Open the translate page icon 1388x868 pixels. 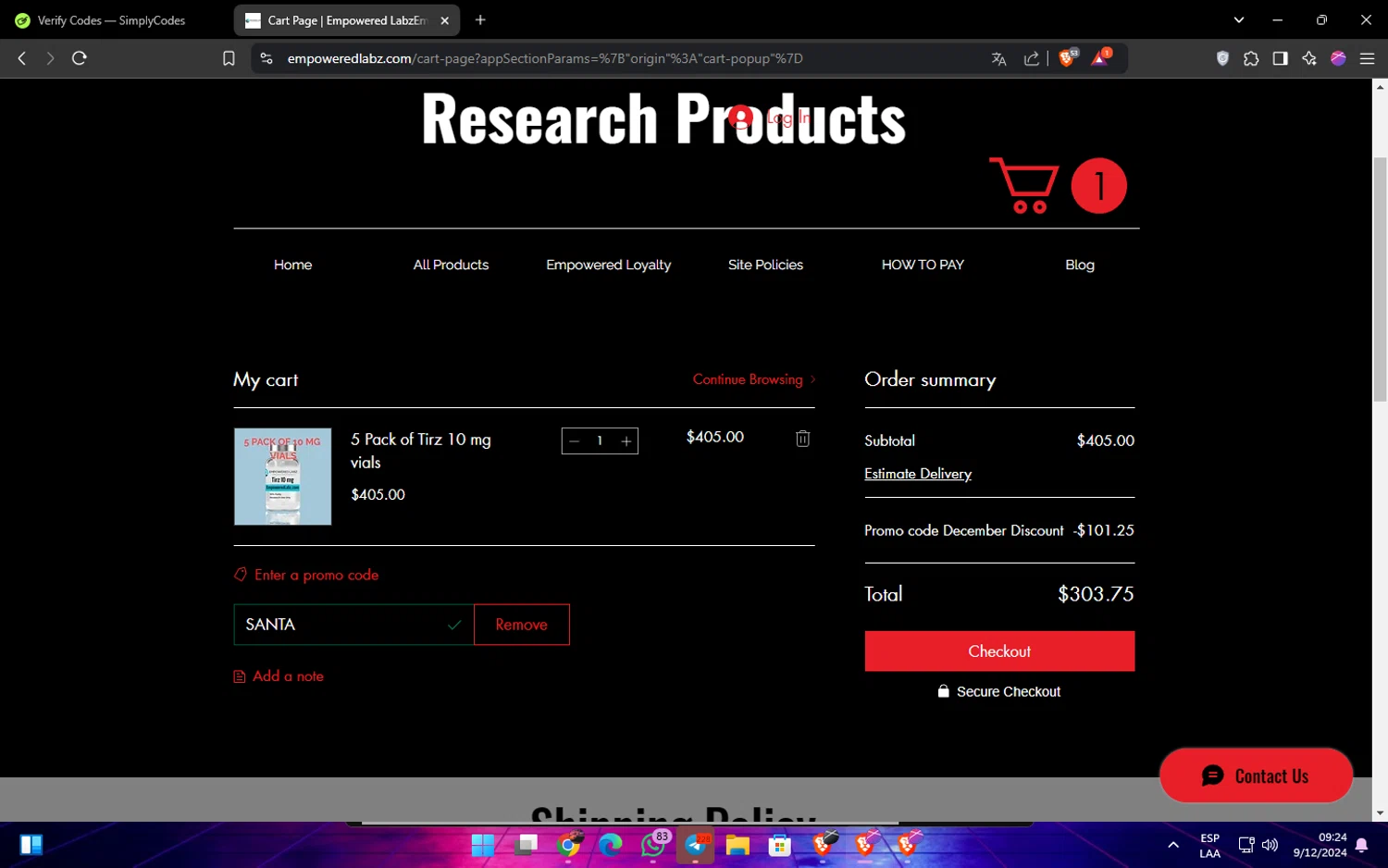tap(998, 58)
